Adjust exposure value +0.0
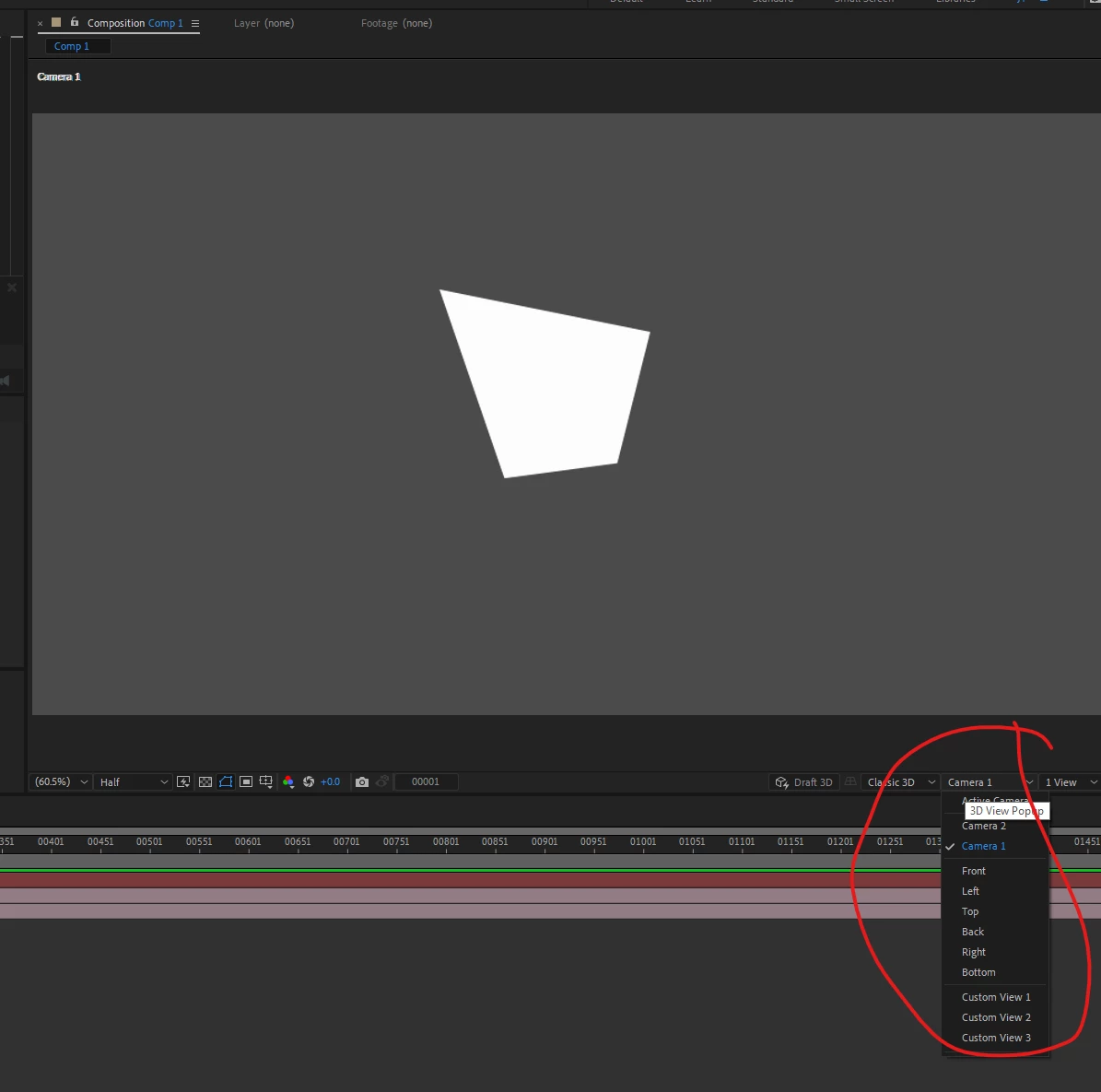This screenshot has height=1092, width=1101. [330, 781]
